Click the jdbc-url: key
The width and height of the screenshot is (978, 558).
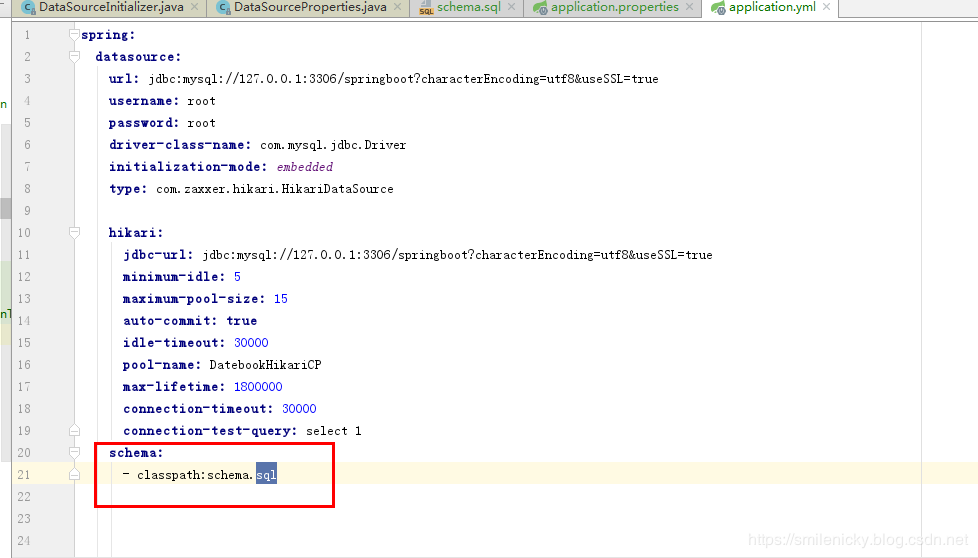click(158, 254)
